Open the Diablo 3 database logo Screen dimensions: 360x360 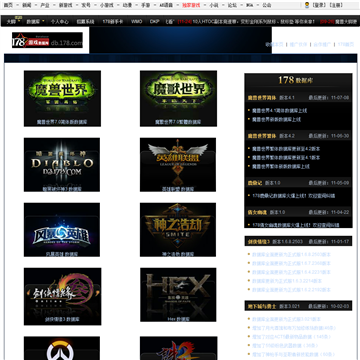[x=62, y=165]
